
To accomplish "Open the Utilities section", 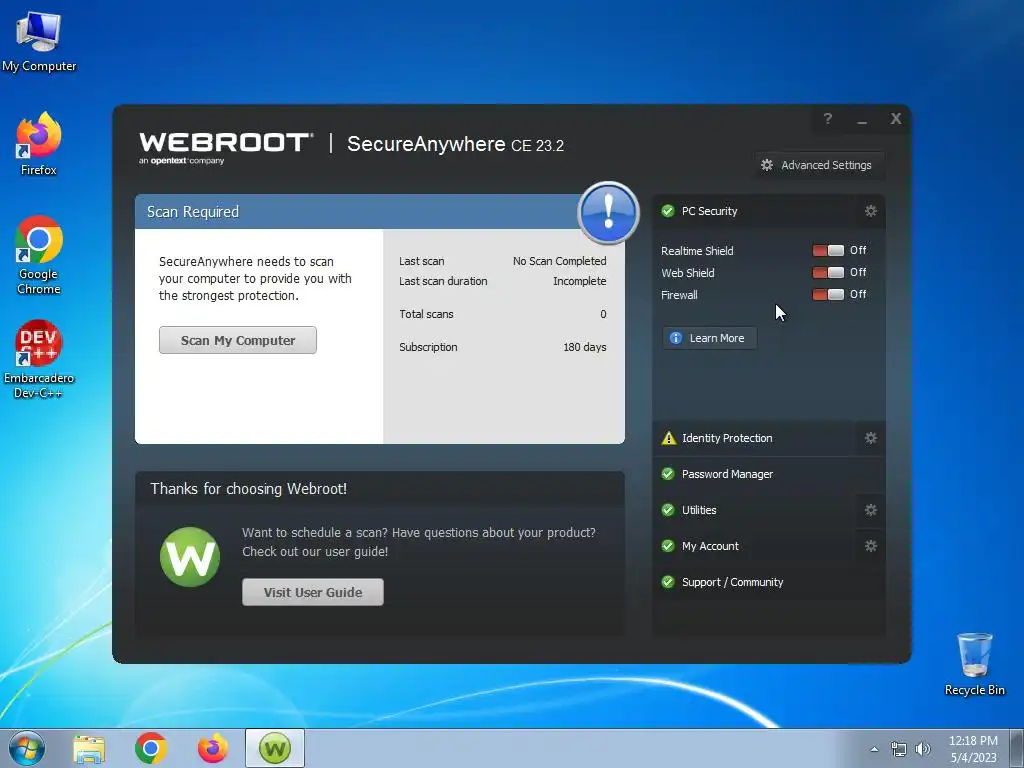I will pyautogui.click(x=754, y=510).
